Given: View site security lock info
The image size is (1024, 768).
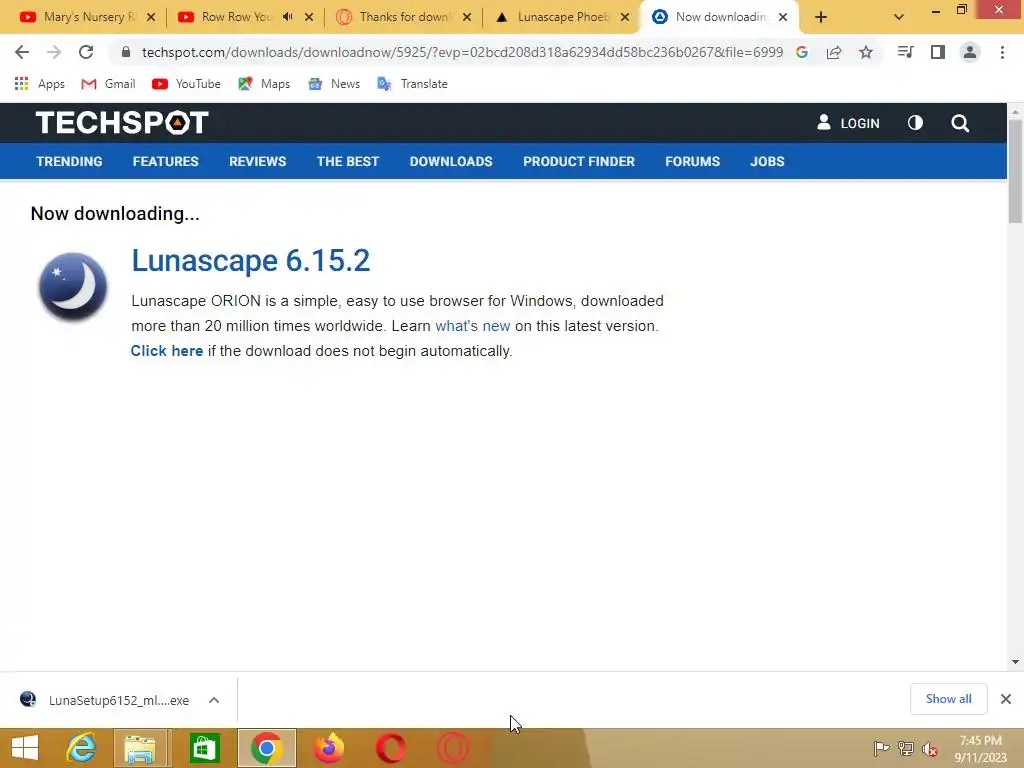Looking at the screenshot, I should 125,52.
